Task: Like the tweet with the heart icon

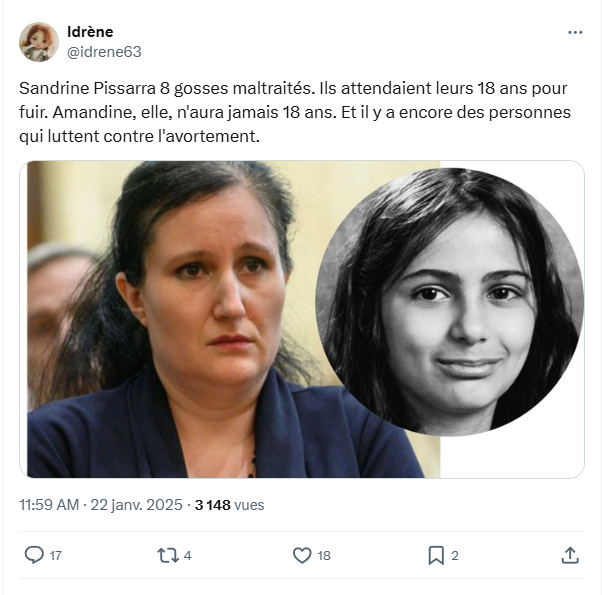Action: [302, 555]
